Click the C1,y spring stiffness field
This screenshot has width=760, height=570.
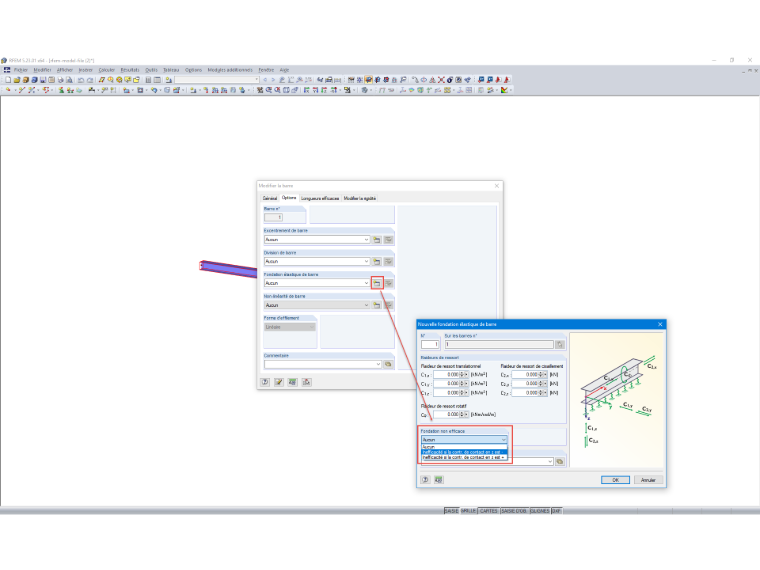[x=446, y=383]
